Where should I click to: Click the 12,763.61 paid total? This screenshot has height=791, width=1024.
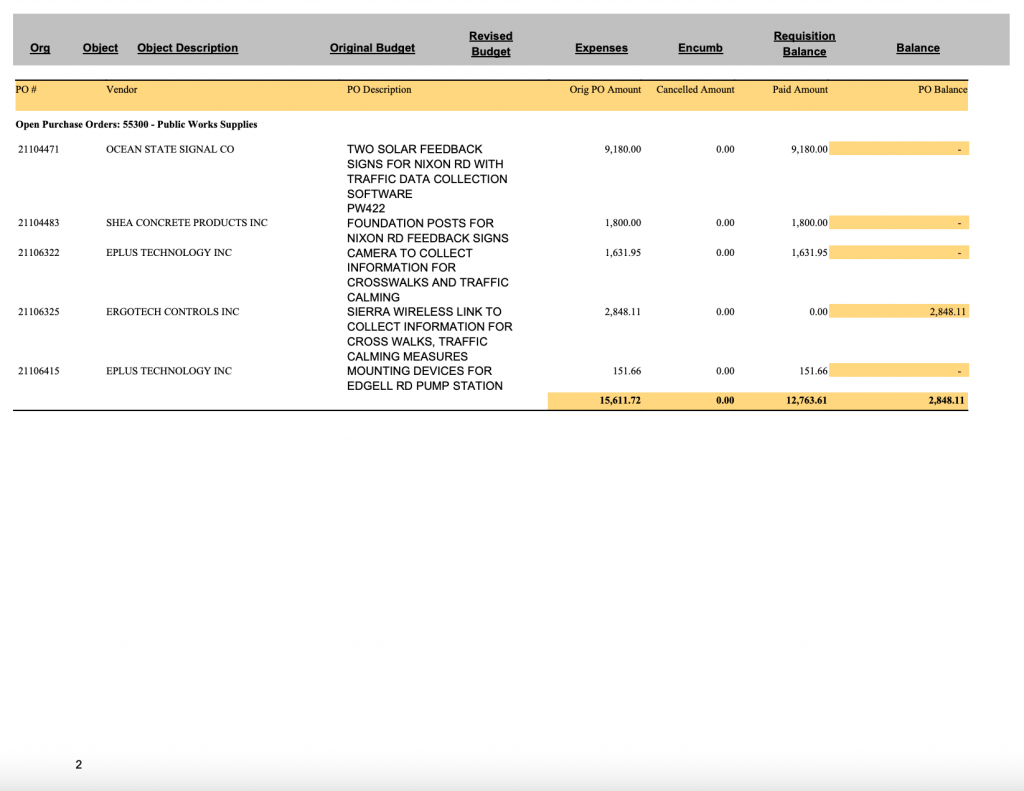[806, 401]
